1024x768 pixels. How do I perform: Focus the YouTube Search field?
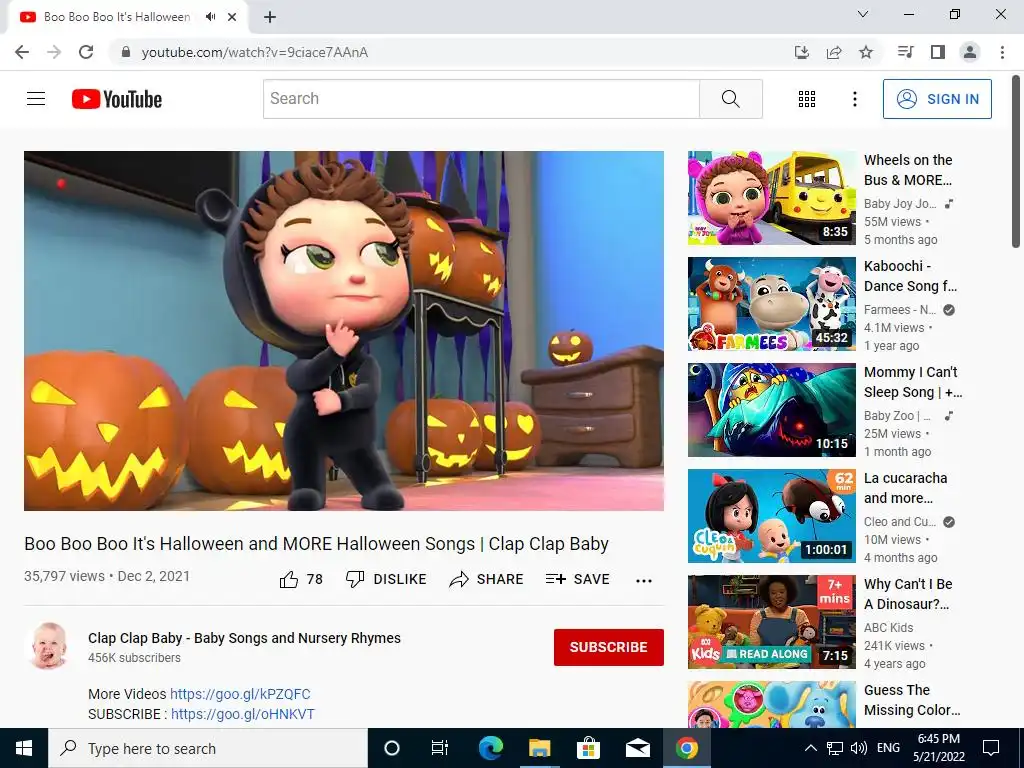481,99
